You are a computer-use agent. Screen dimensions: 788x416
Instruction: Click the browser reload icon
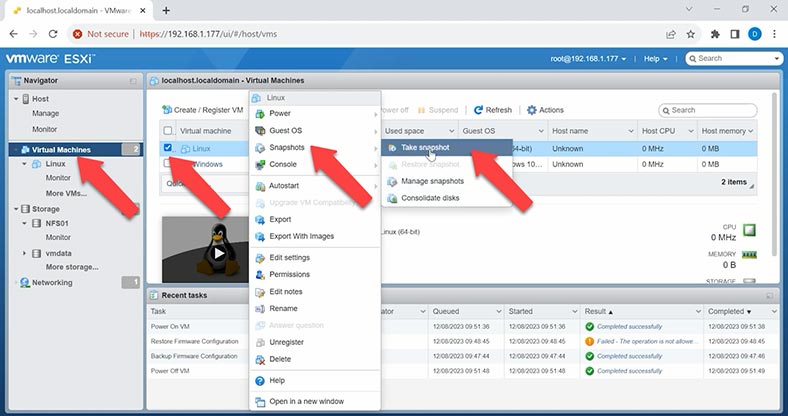[53, 34]
